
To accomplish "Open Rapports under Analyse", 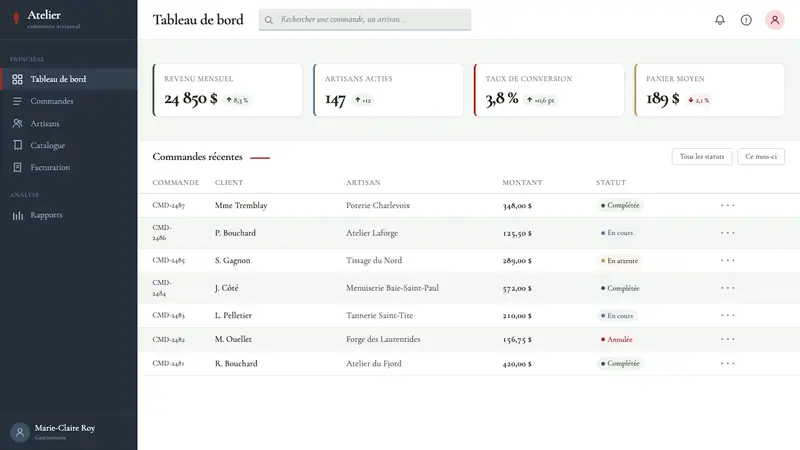I will pyautogui.click(x=68, y=215).
